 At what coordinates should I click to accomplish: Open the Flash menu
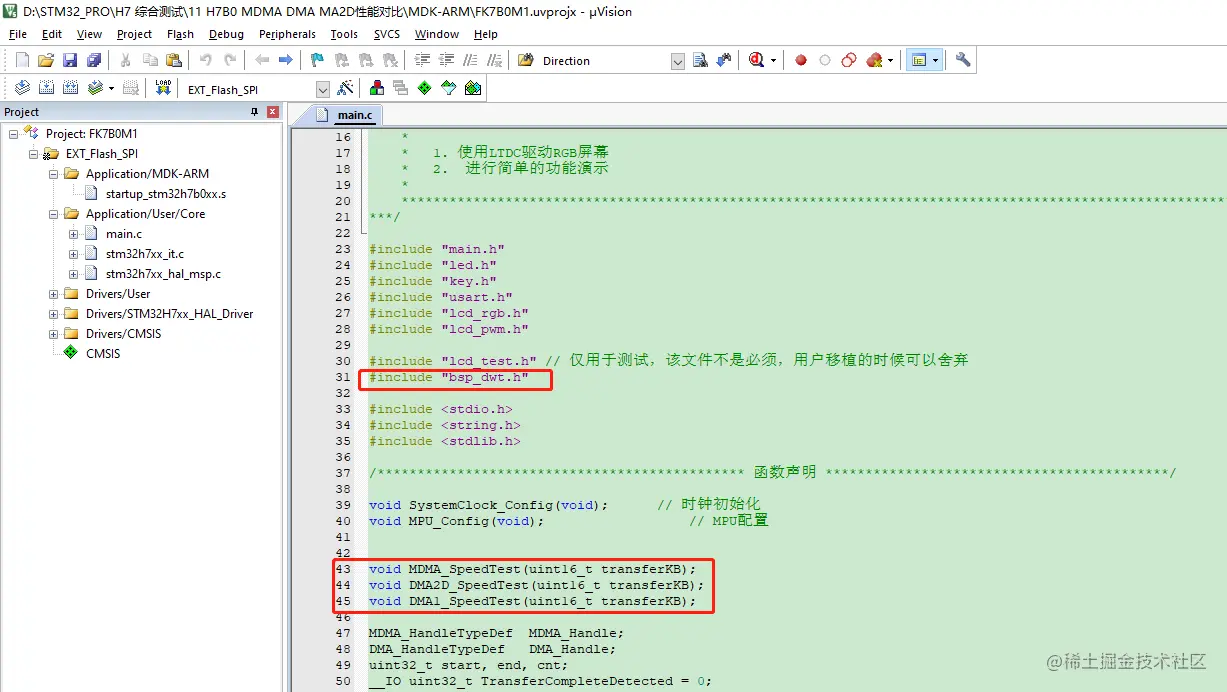pyautogui.click(x=180, y=34)
